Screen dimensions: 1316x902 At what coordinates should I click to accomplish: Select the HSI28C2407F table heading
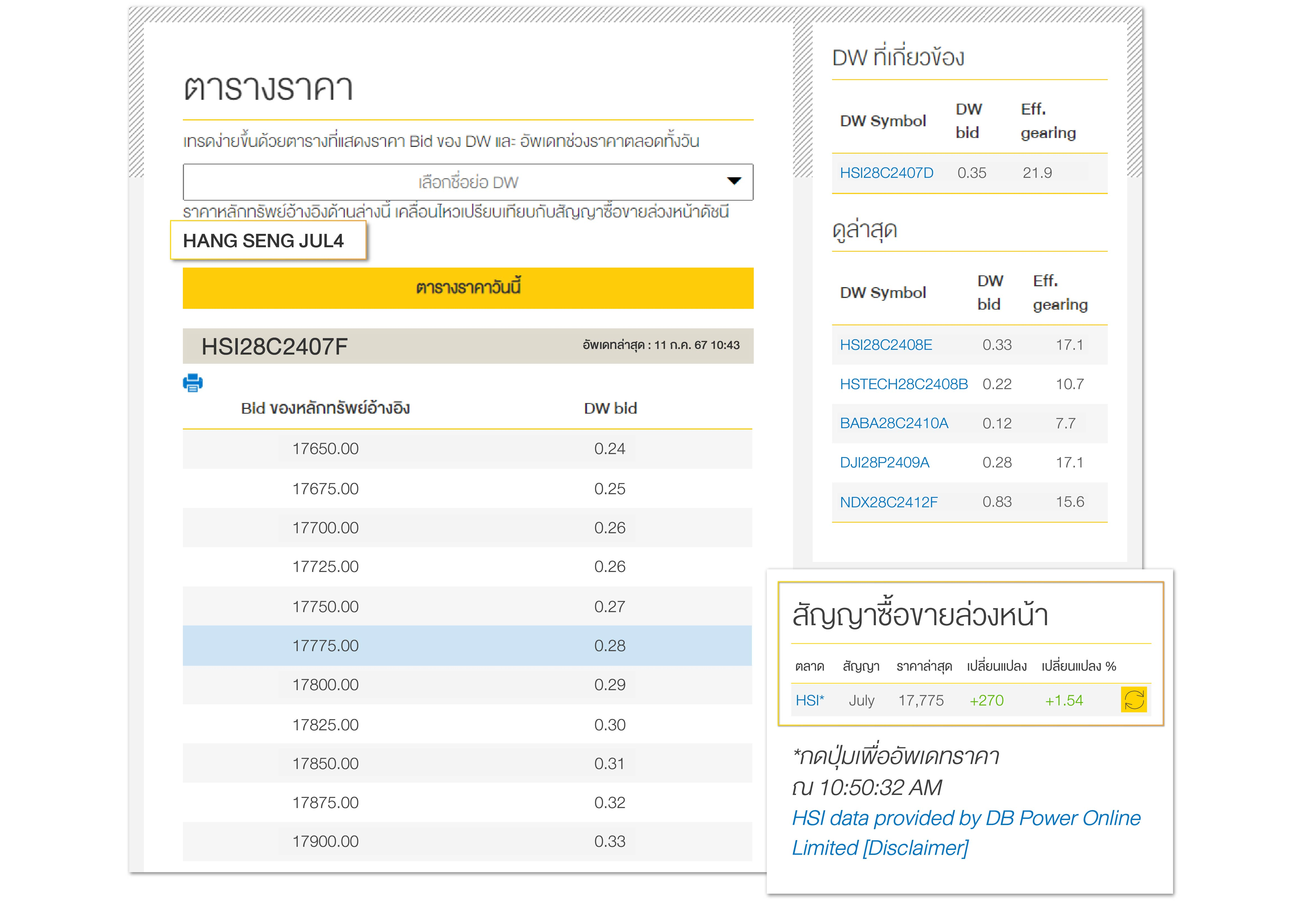tap(275, 346)
